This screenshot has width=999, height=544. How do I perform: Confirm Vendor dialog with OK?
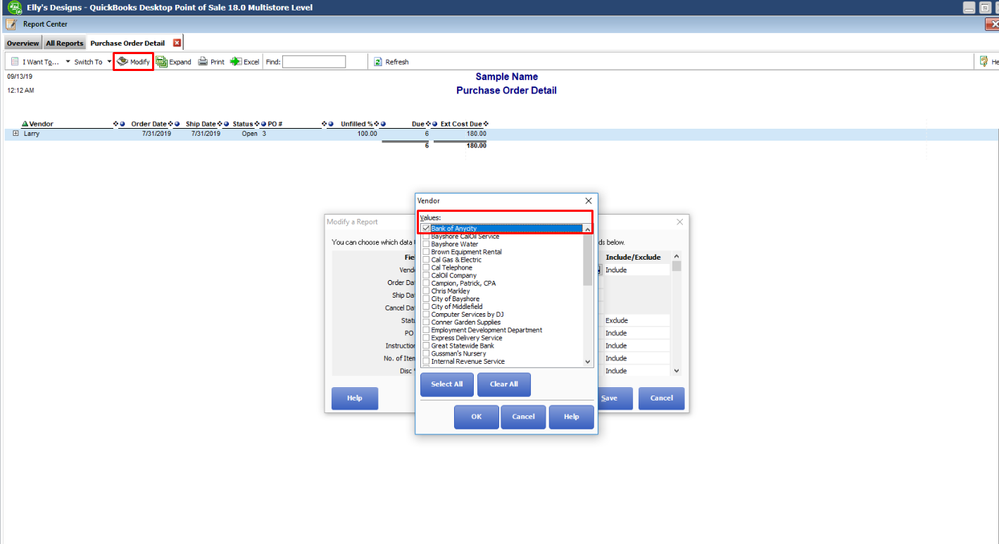tap(477, 417)
